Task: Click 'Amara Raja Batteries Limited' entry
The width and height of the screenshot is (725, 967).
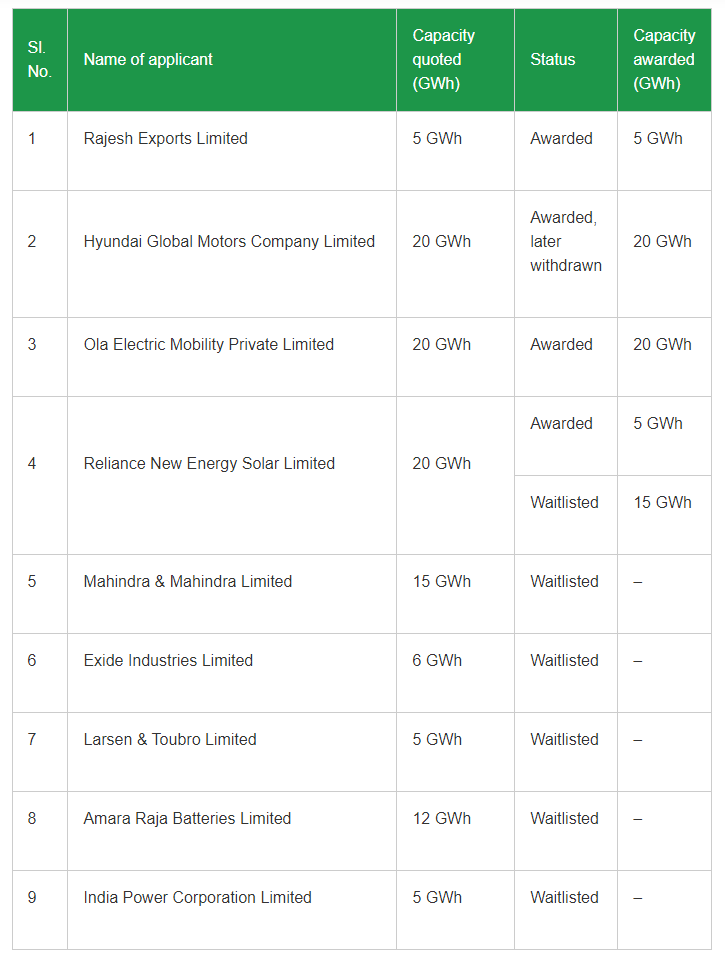Action: [x=187, y=819]
